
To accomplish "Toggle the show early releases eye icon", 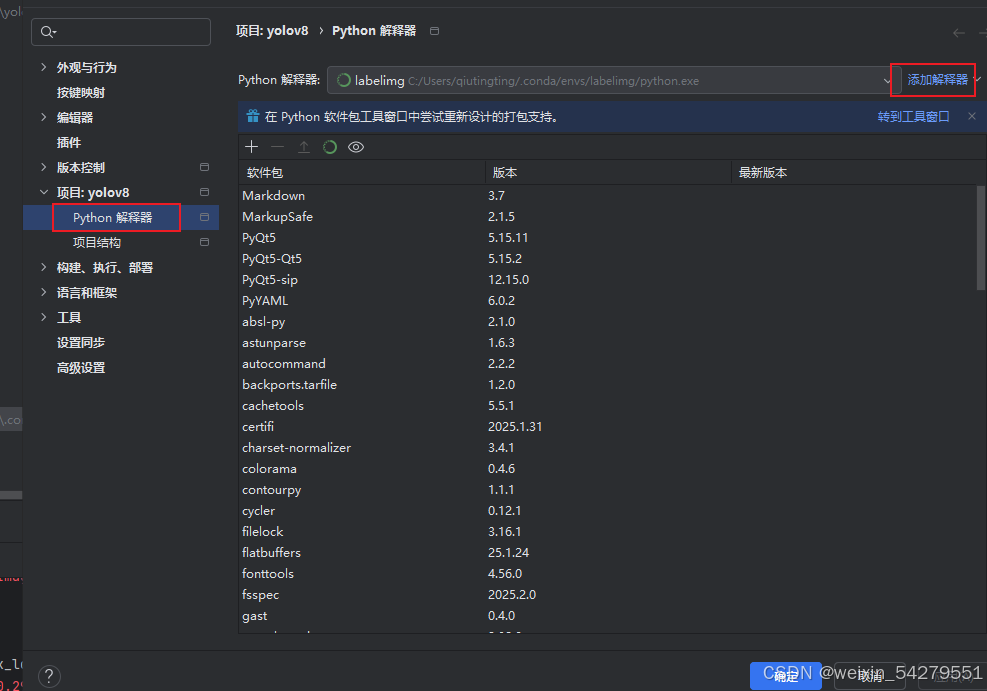I will (x=356, y=147).
